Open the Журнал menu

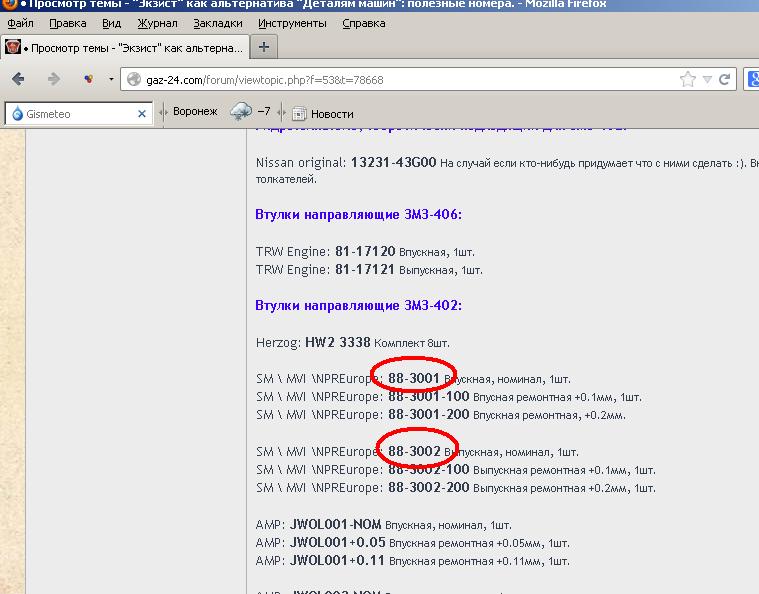157,23
